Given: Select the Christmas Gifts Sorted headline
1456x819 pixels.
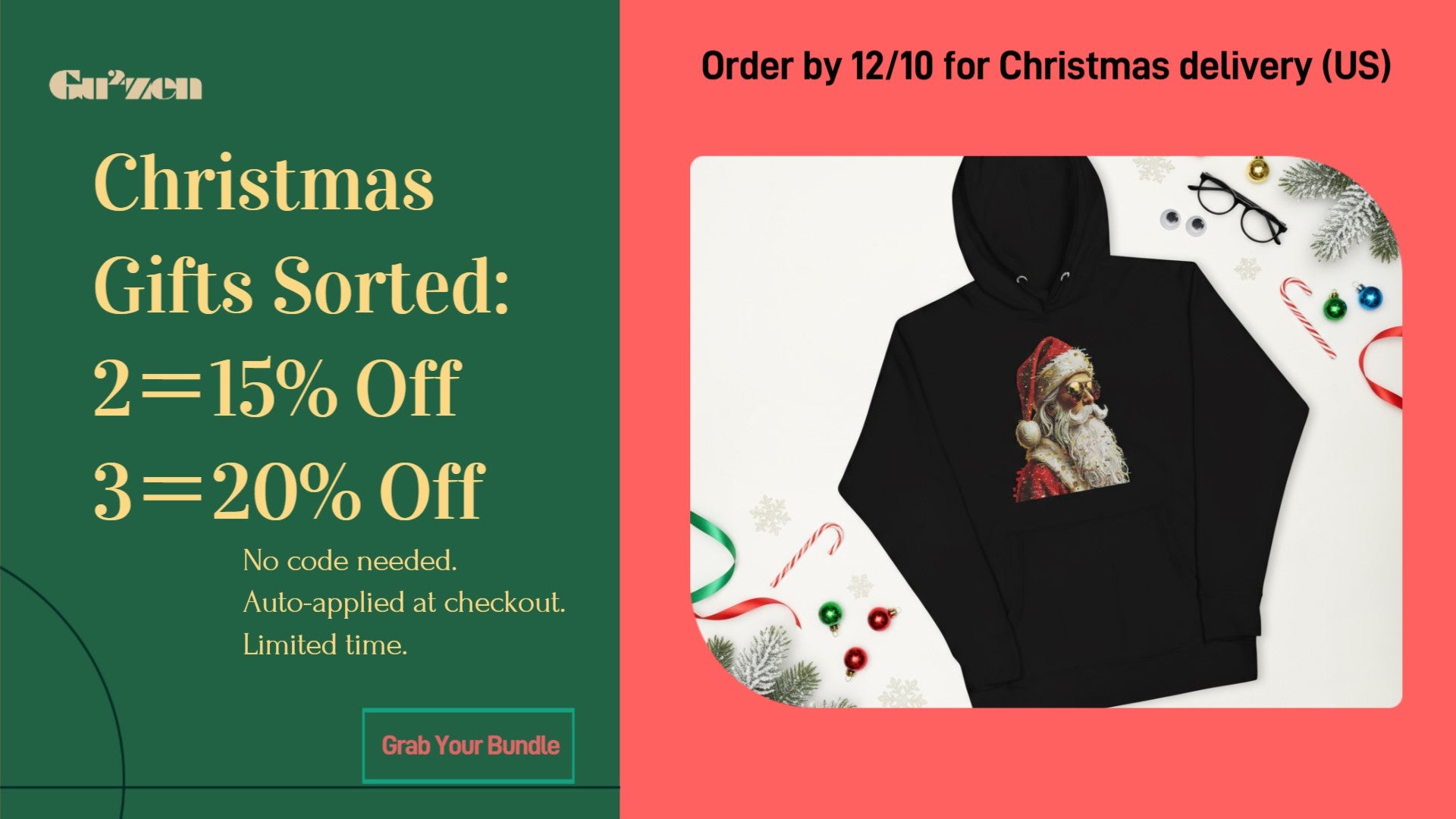Looking at the screenshot, I should [301, 234].
